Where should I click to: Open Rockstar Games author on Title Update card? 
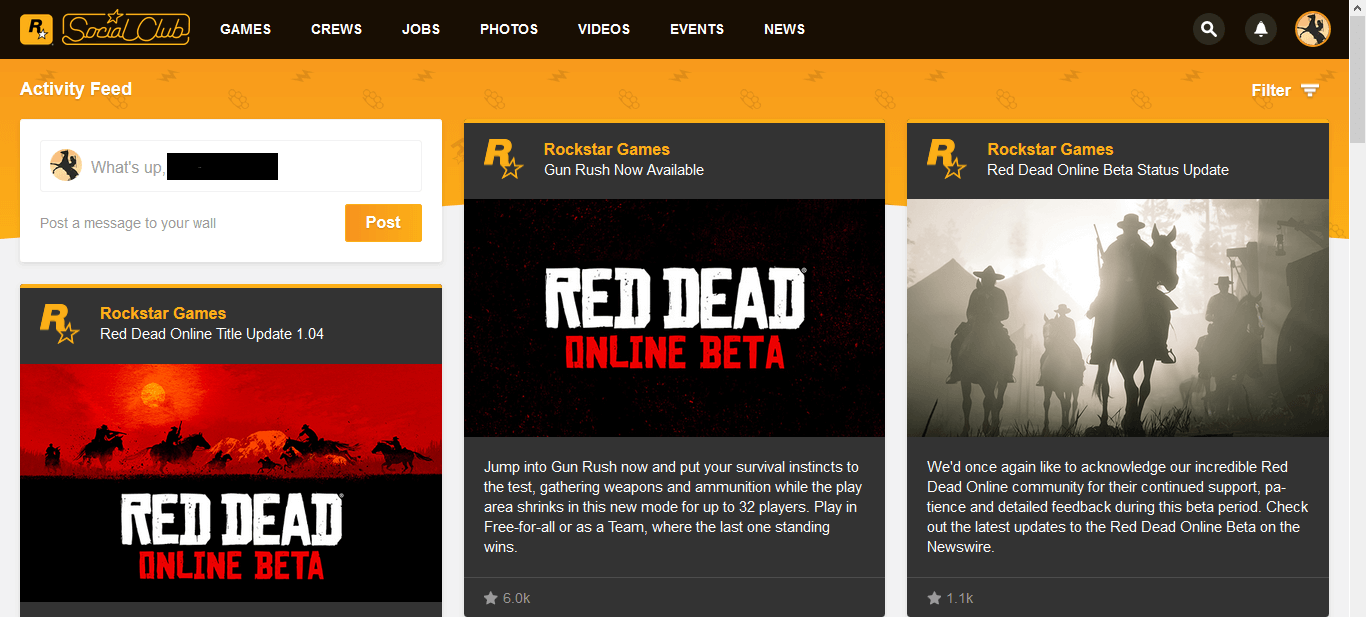click(x=163, y=313)
